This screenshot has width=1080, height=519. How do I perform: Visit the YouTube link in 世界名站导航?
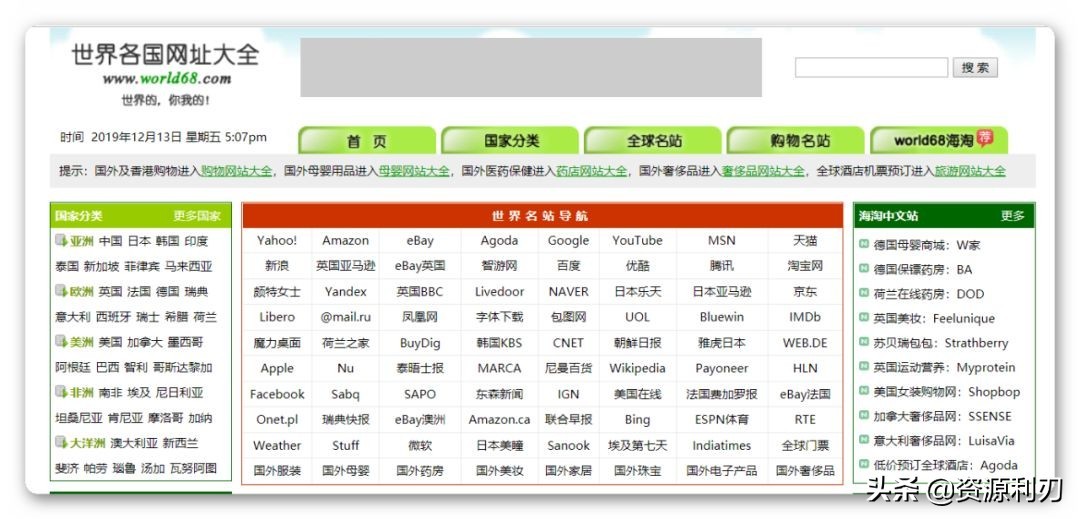[x=637, y=241]
